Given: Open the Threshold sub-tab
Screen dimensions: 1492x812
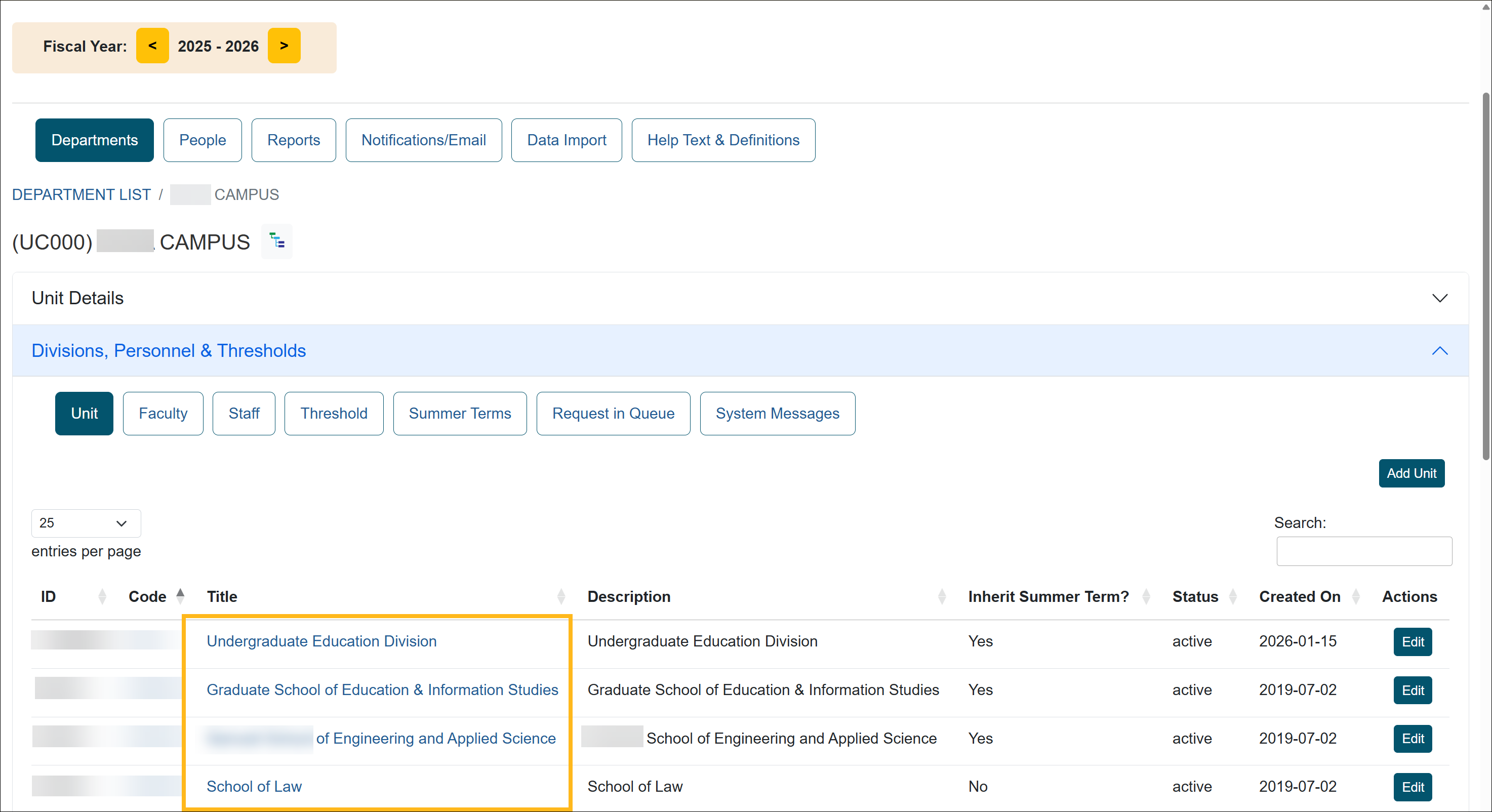Looking at the screenshot, I should click(334, 414).
